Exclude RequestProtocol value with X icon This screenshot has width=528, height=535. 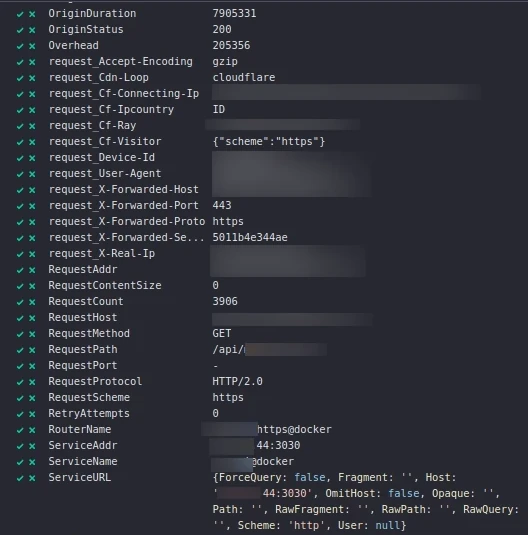(32, 382)
